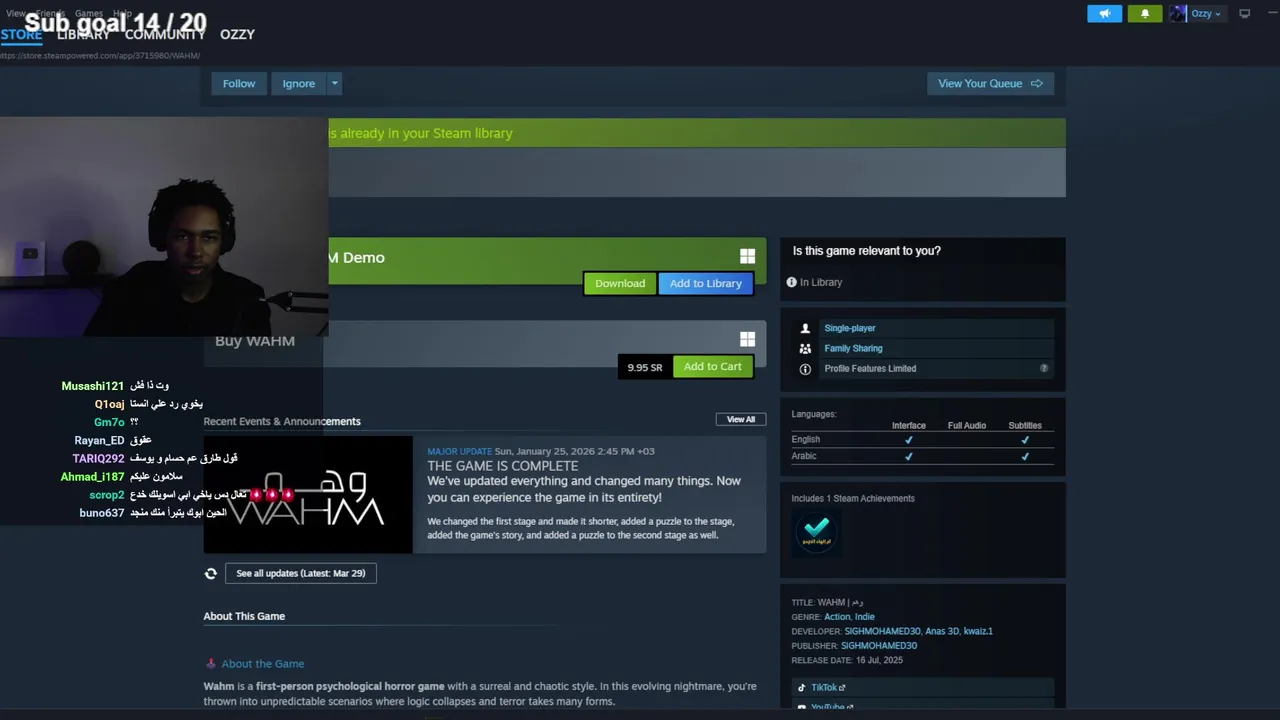Click the Follow button
1280x720 pixels.
239,83
